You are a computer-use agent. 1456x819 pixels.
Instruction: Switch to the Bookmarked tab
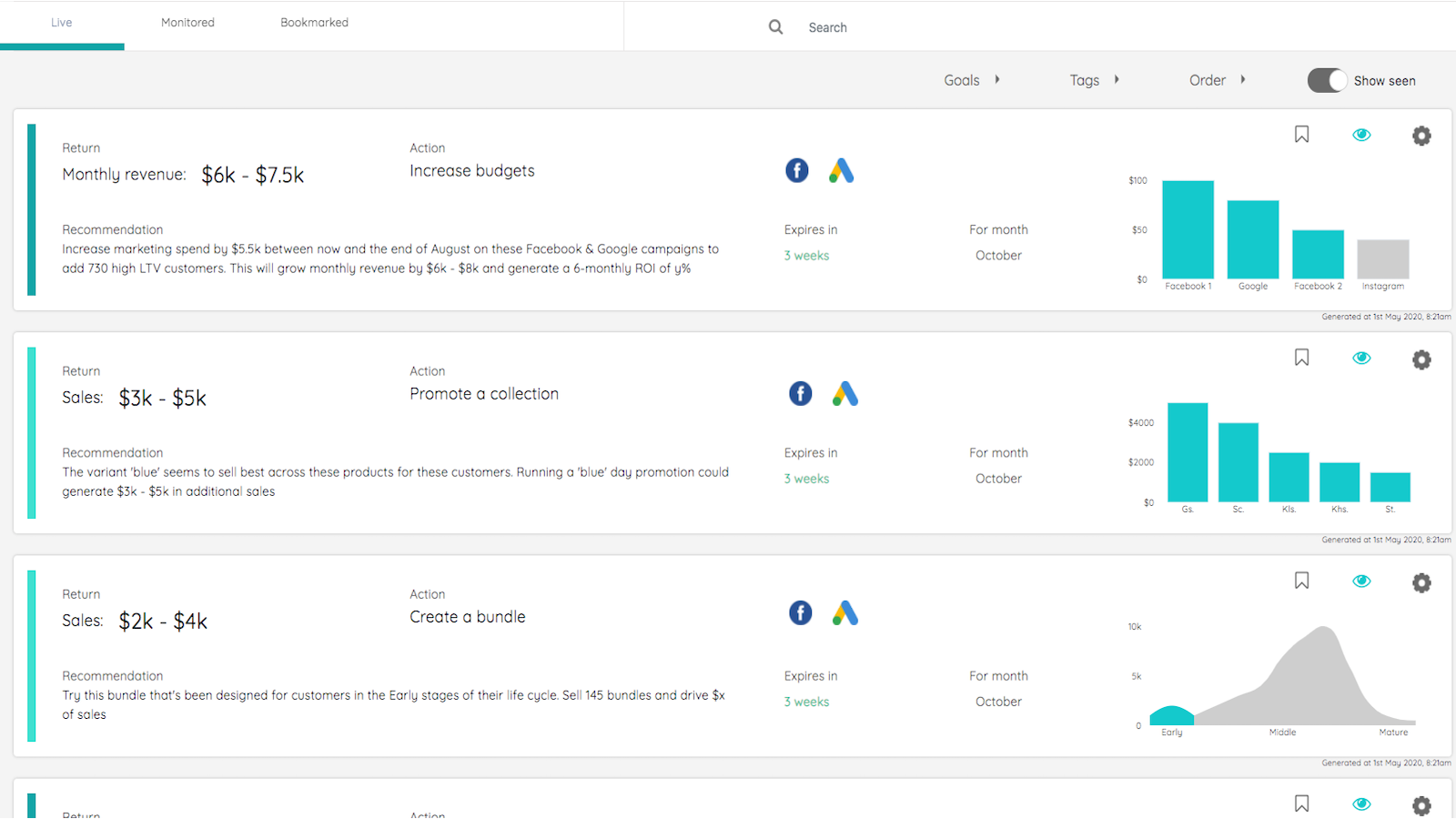[x=314, y=23]
